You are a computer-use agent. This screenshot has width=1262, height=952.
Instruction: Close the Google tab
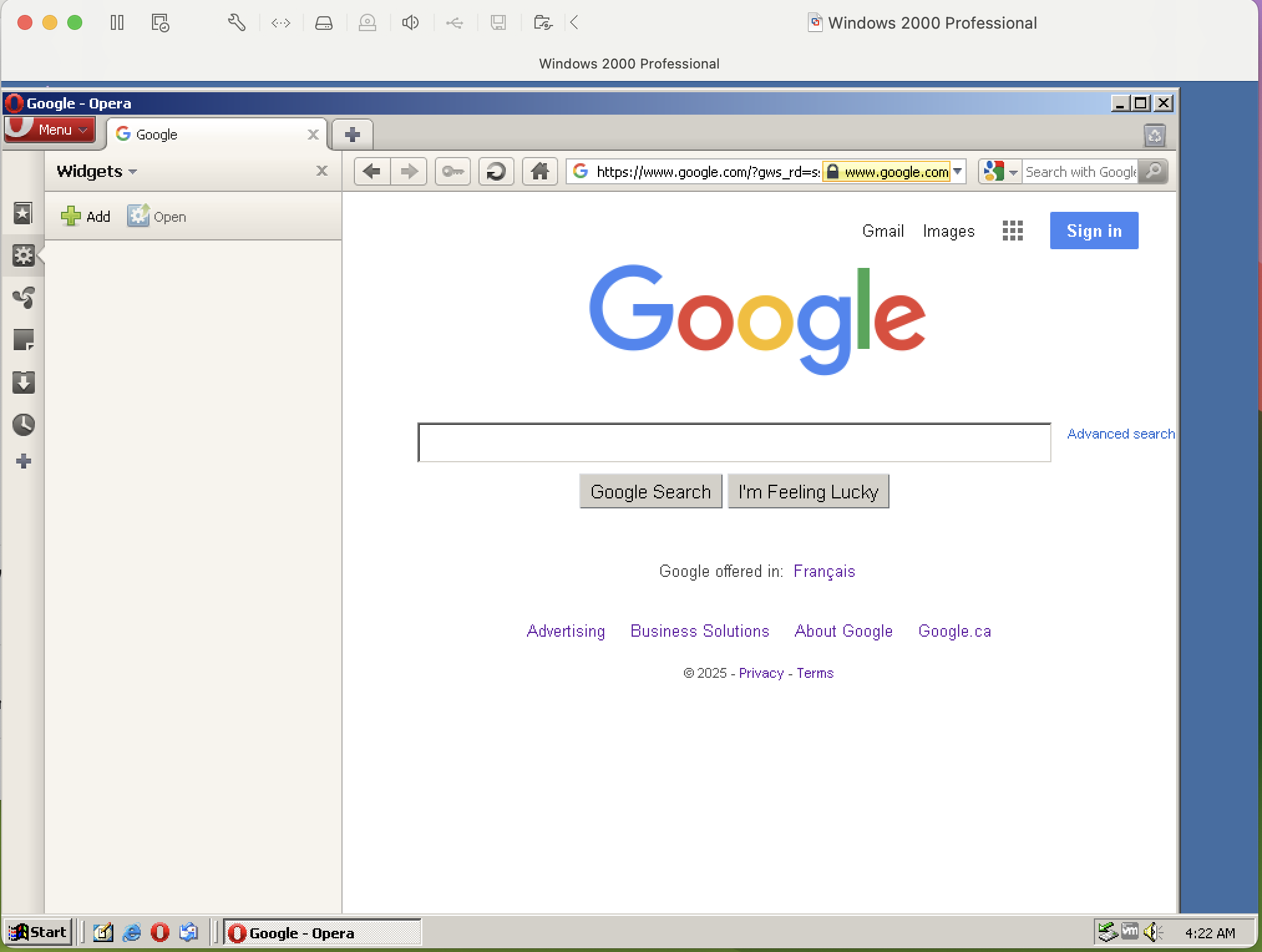click(x=313, y=135)
